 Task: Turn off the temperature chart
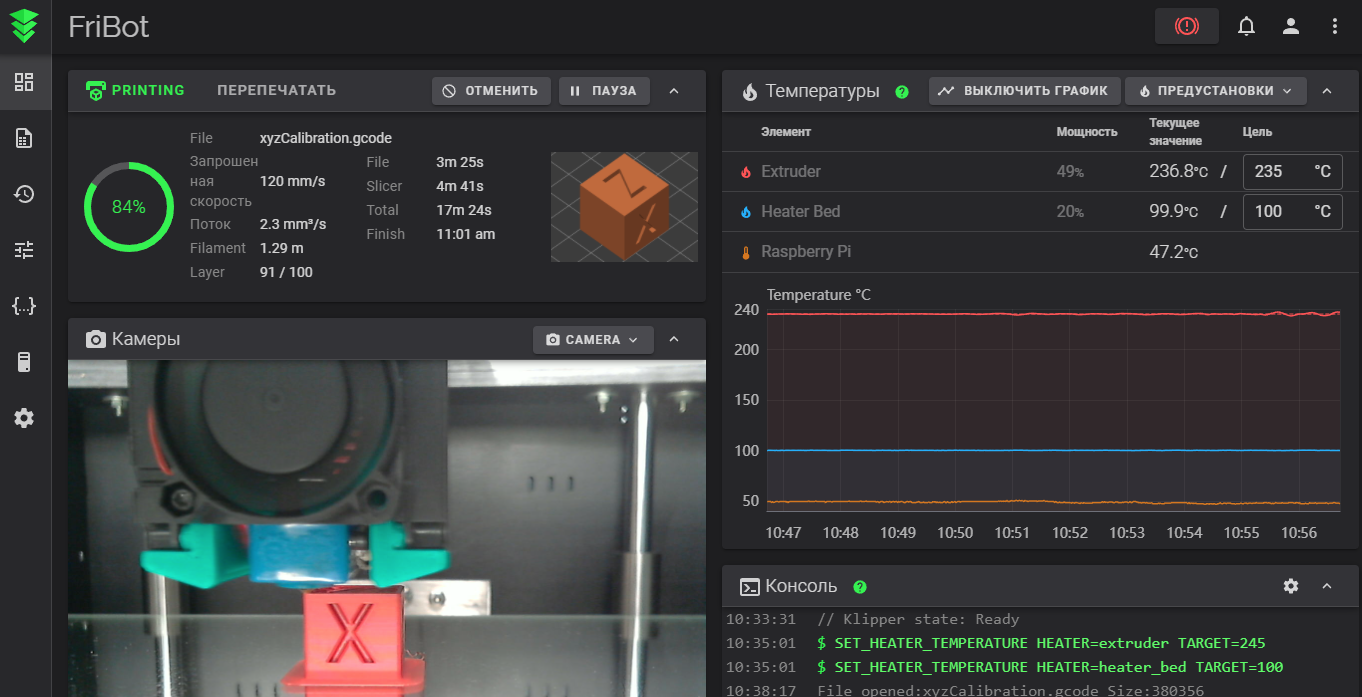pos(1023,91)
